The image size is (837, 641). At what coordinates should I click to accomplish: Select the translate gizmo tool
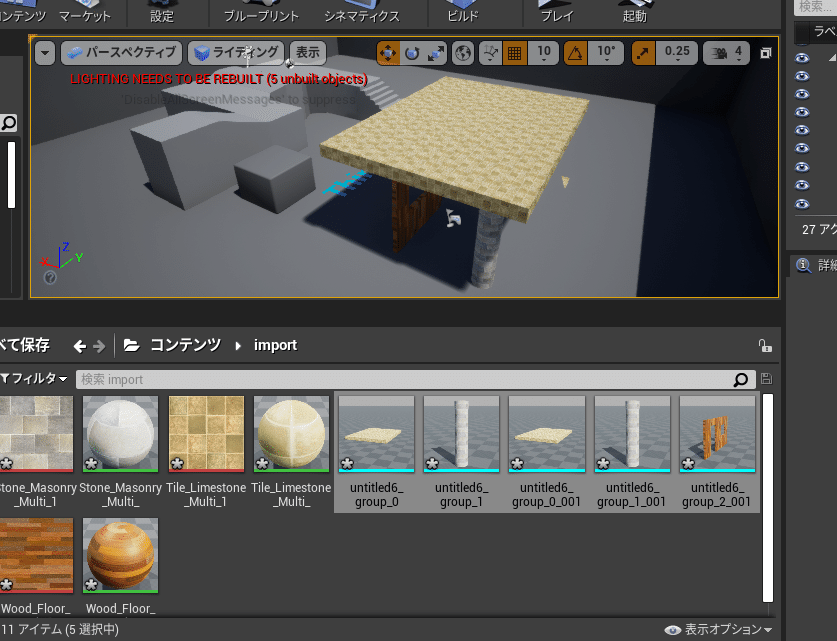pyautogui.click(x=388, y=53)
